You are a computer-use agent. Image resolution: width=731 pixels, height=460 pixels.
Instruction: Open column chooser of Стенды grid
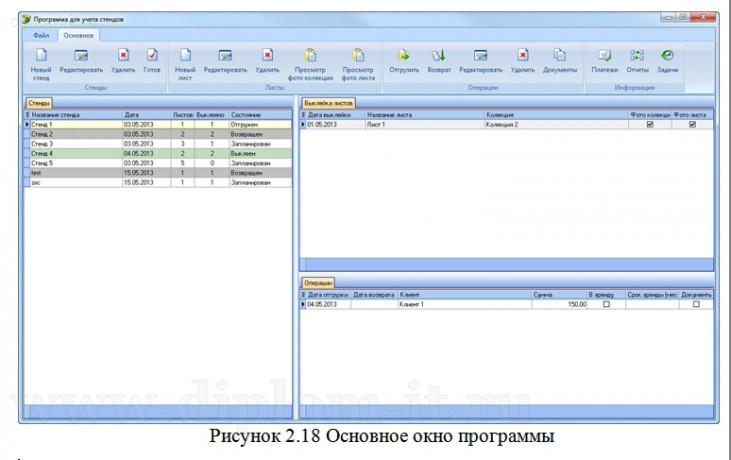tap(27, 115)
